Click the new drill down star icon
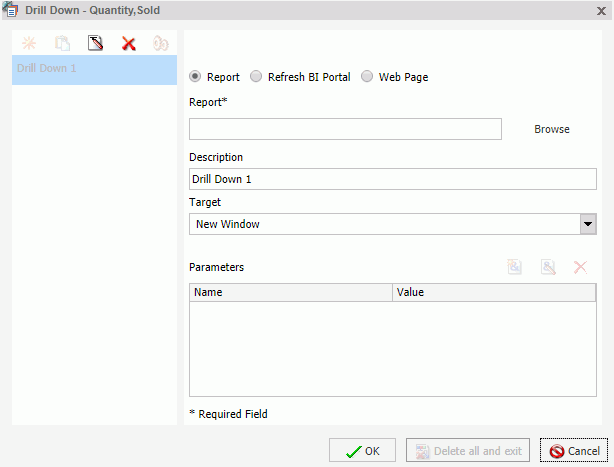Image resolution: width=614 pixels, height=467 pixels. coord(29,43)
